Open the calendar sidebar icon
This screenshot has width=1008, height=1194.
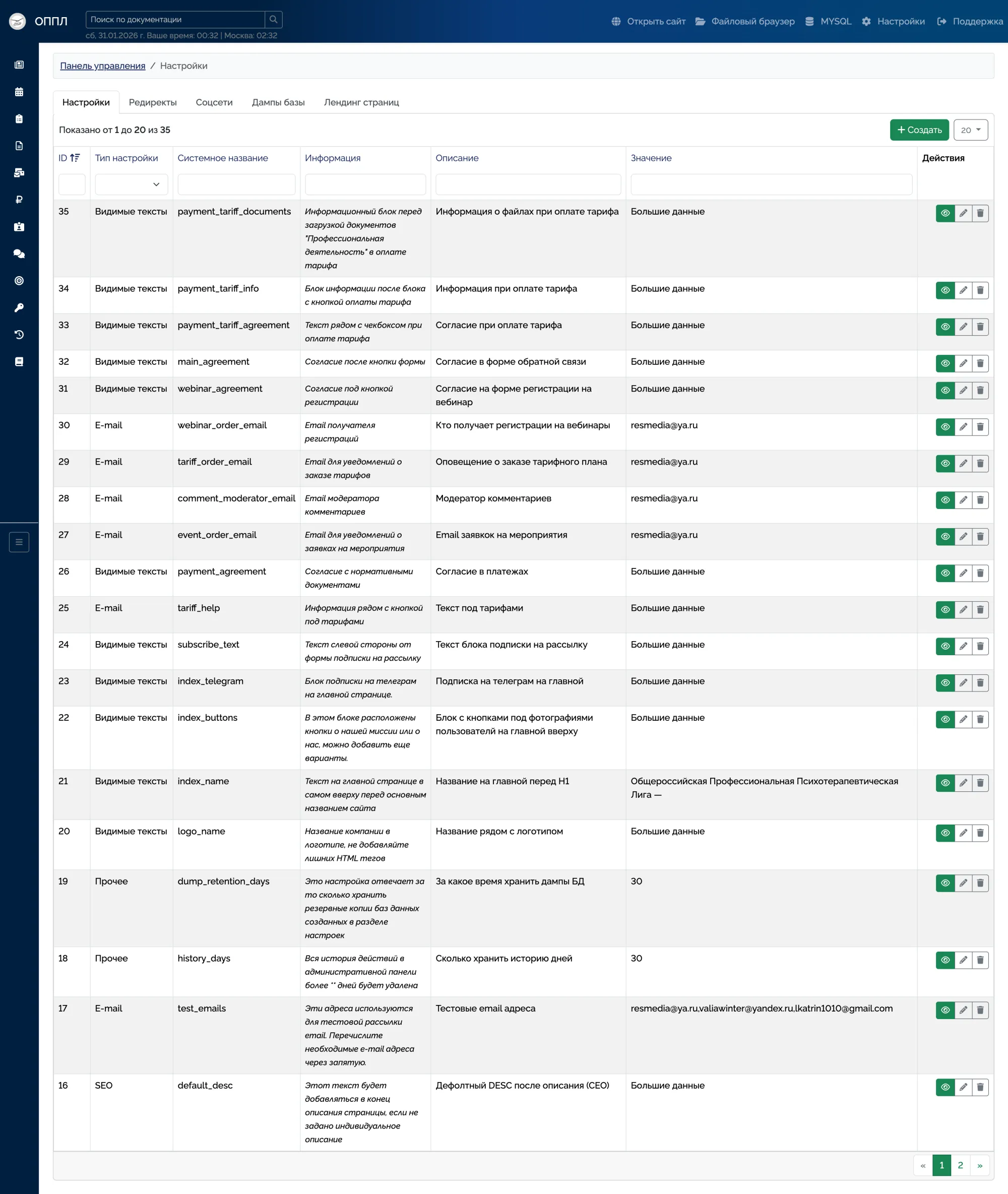(x=19, y=92)
